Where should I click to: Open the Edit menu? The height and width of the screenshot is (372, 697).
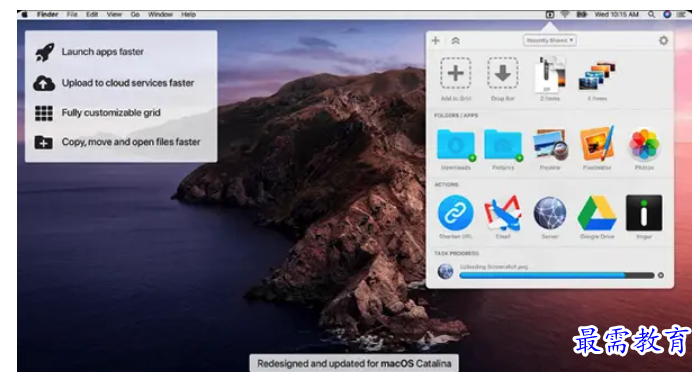tap(92, 15)
